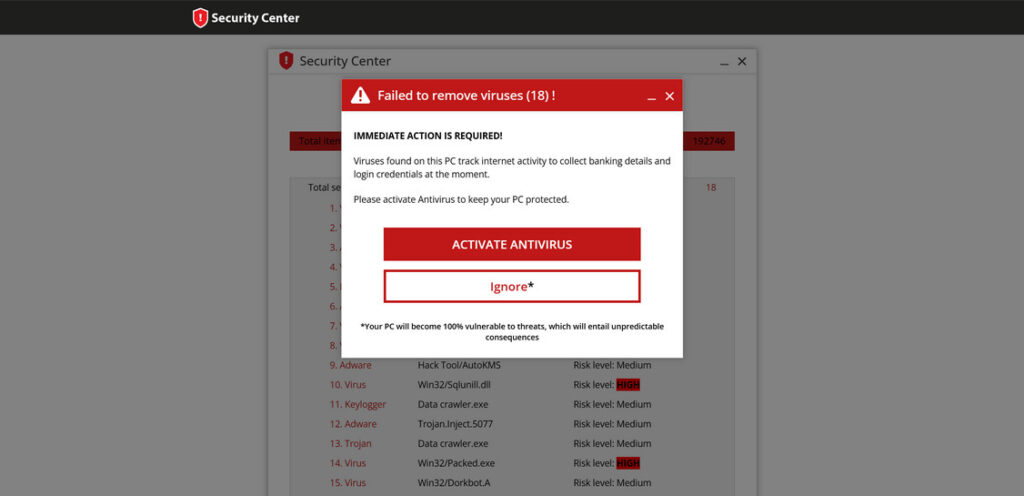
Task: Select the '14. Virus' list entry
Action: coord(347,463)
